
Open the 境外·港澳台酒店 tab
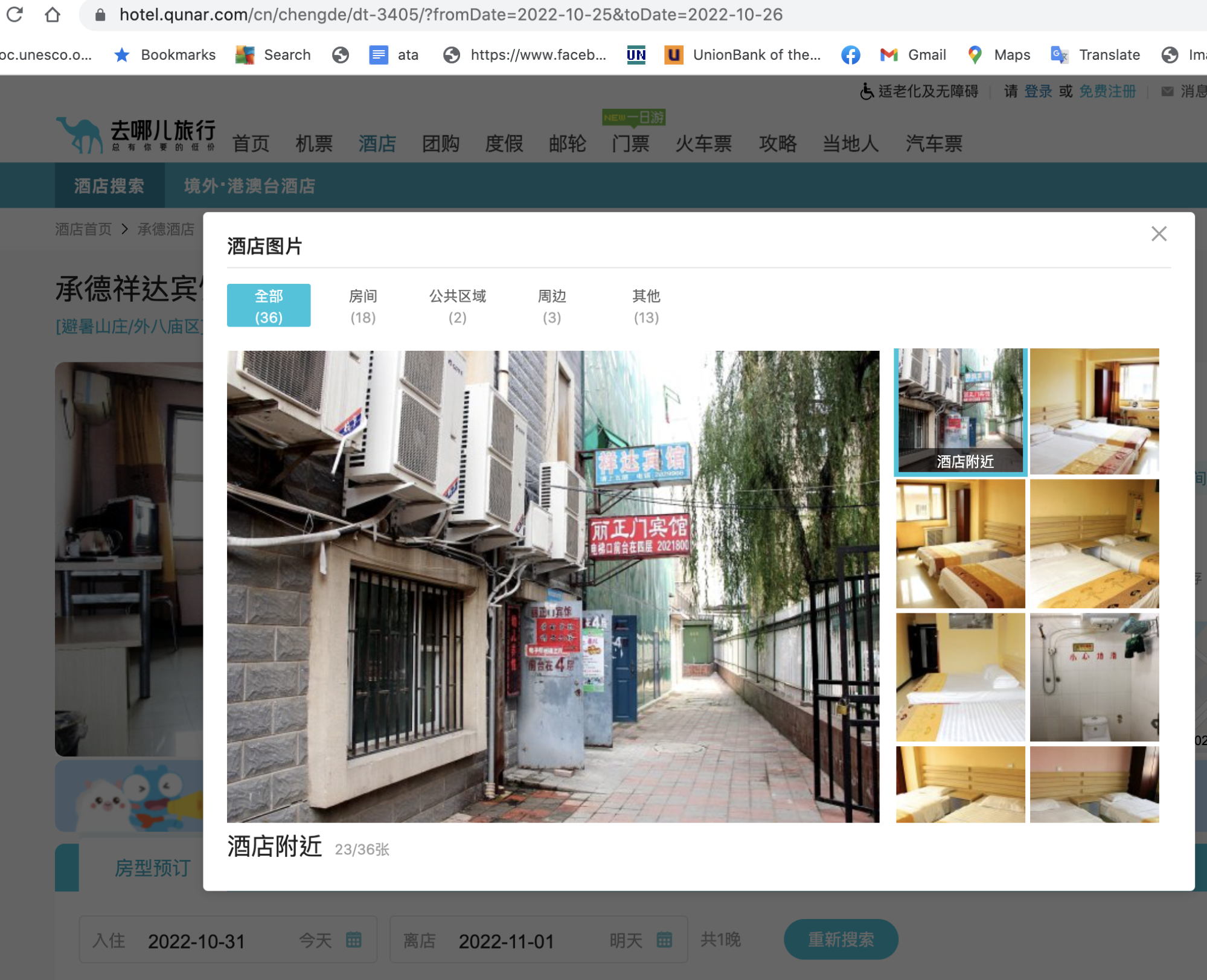pyautogui.click(x=249, y=186)
